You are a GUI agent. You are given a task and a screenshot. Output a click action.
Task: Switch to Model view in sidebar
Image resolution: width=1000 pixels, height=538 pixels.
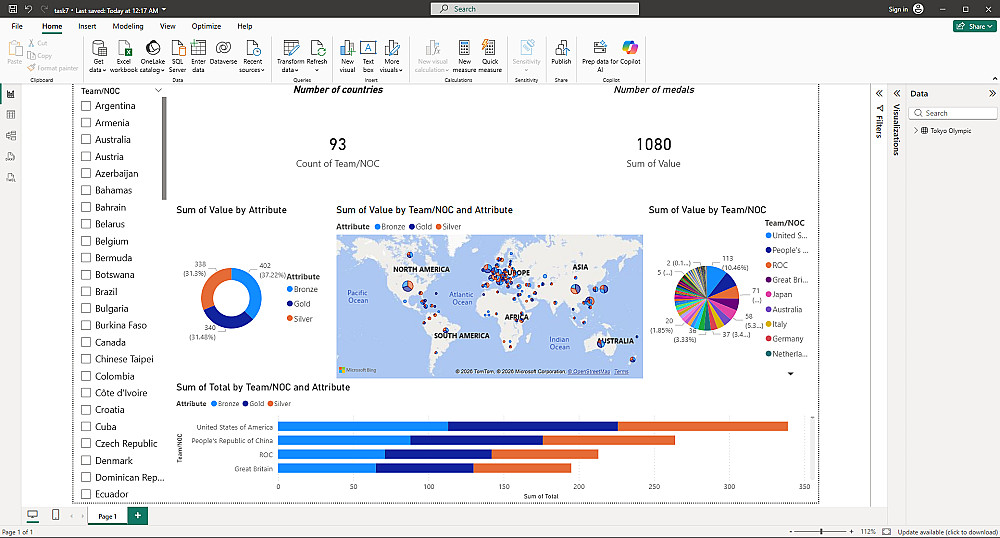pos(10,136)
